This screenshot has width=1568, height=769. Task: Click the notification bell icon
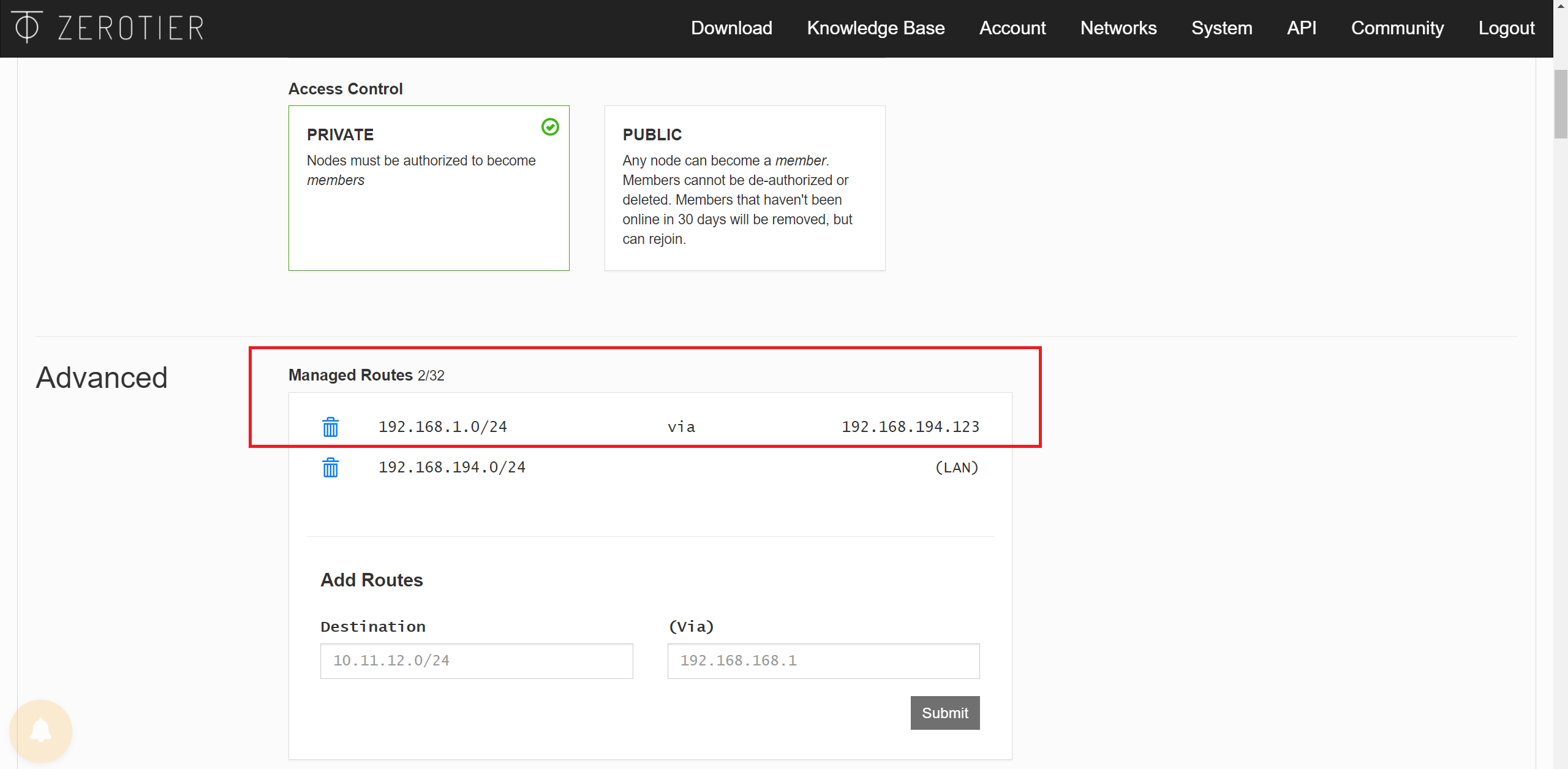coord(41,731)
